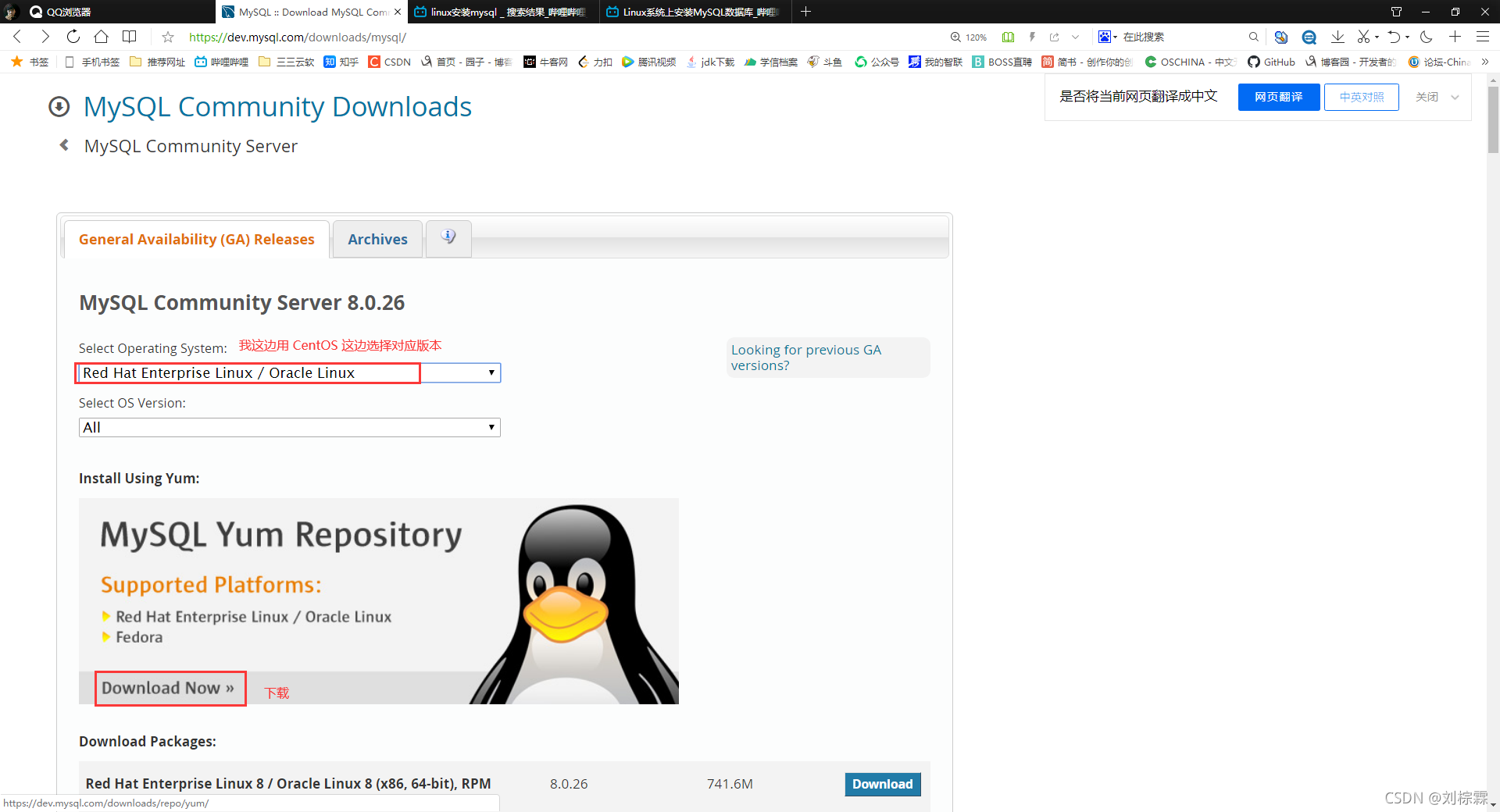Screen dimensions: 1500x812
Task: Open the CSDN bookmark
Action: pos(390,62)
